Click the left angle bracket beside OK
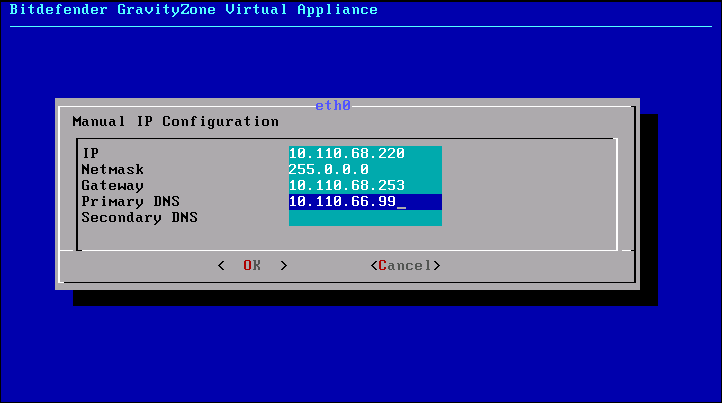722x403 pixels. tap(221, 265)
